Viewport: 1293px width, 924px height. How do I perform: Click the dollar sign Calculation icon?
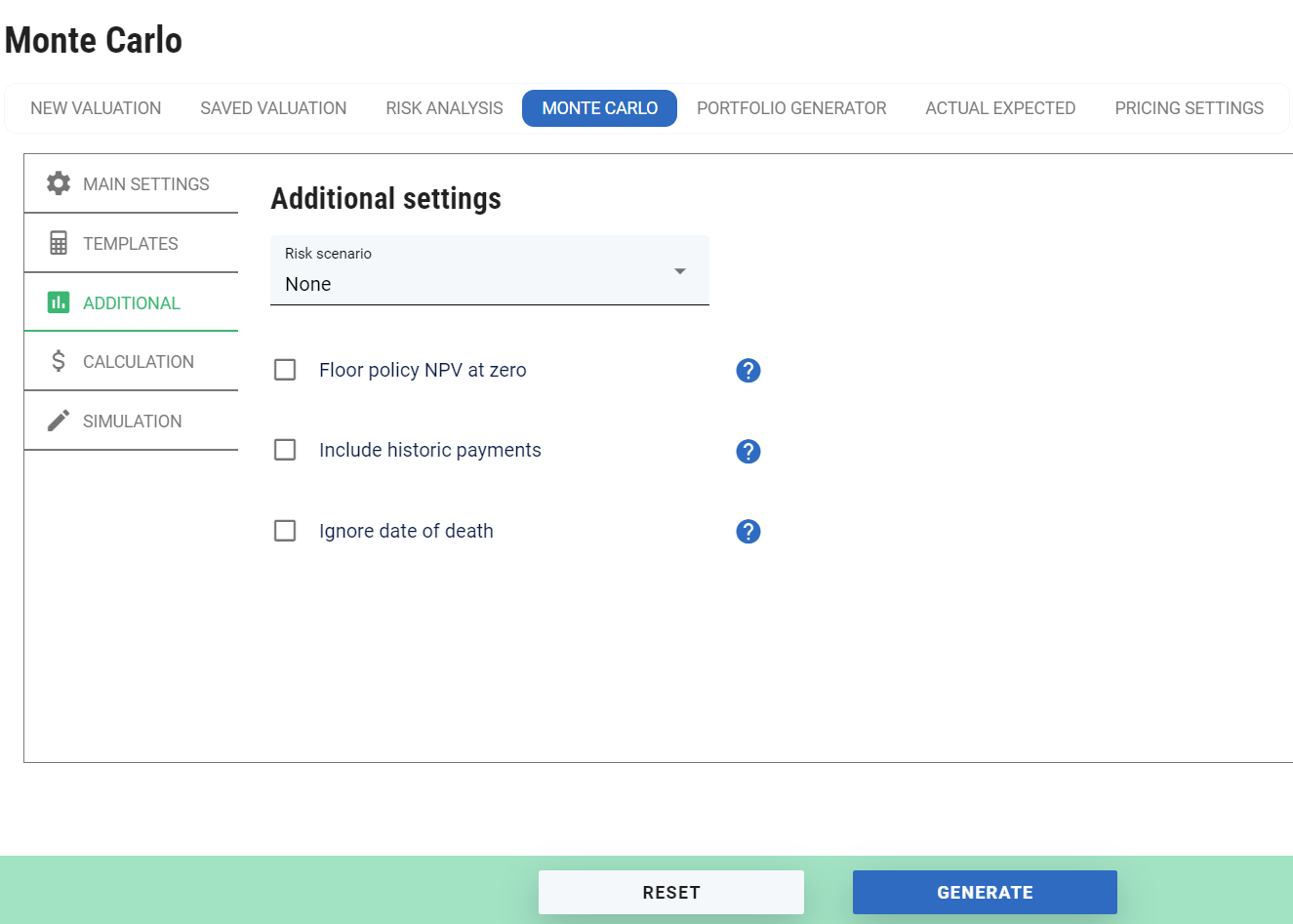click(x=59, y=362)
